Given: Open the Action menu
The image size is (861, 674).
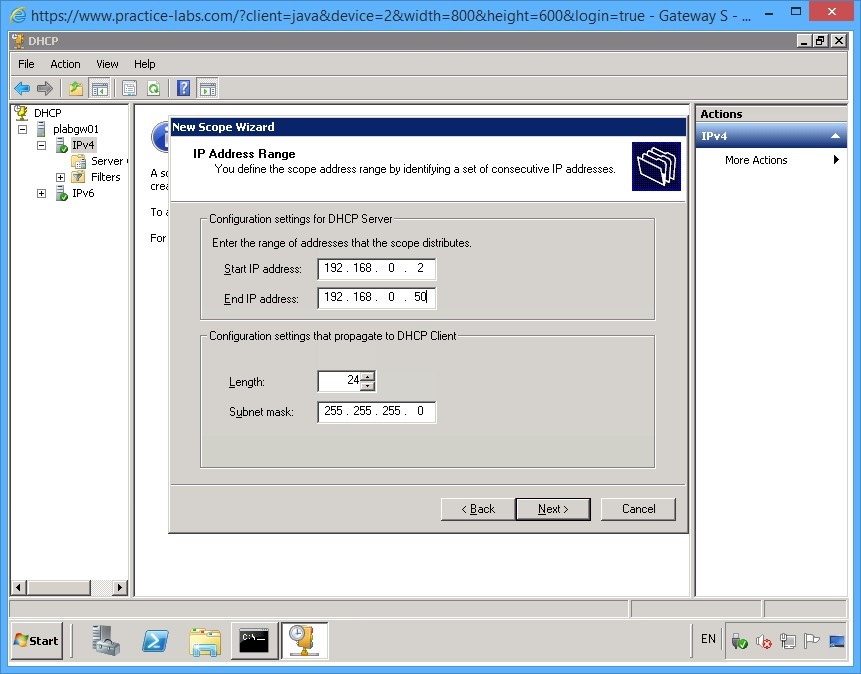Looking at the screenshot, I should (65, 63).
